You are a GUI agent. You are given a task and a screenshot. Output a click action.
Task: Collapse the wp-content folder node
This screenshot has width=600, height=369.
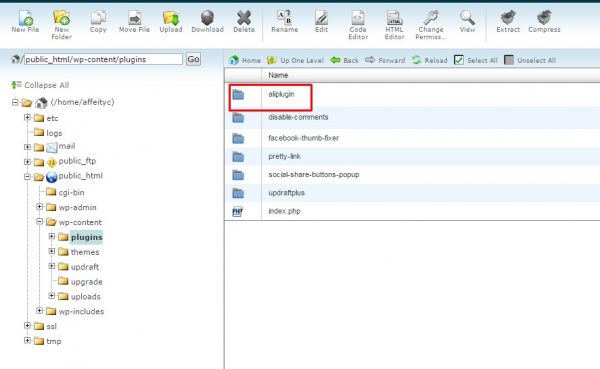[39, 221]
